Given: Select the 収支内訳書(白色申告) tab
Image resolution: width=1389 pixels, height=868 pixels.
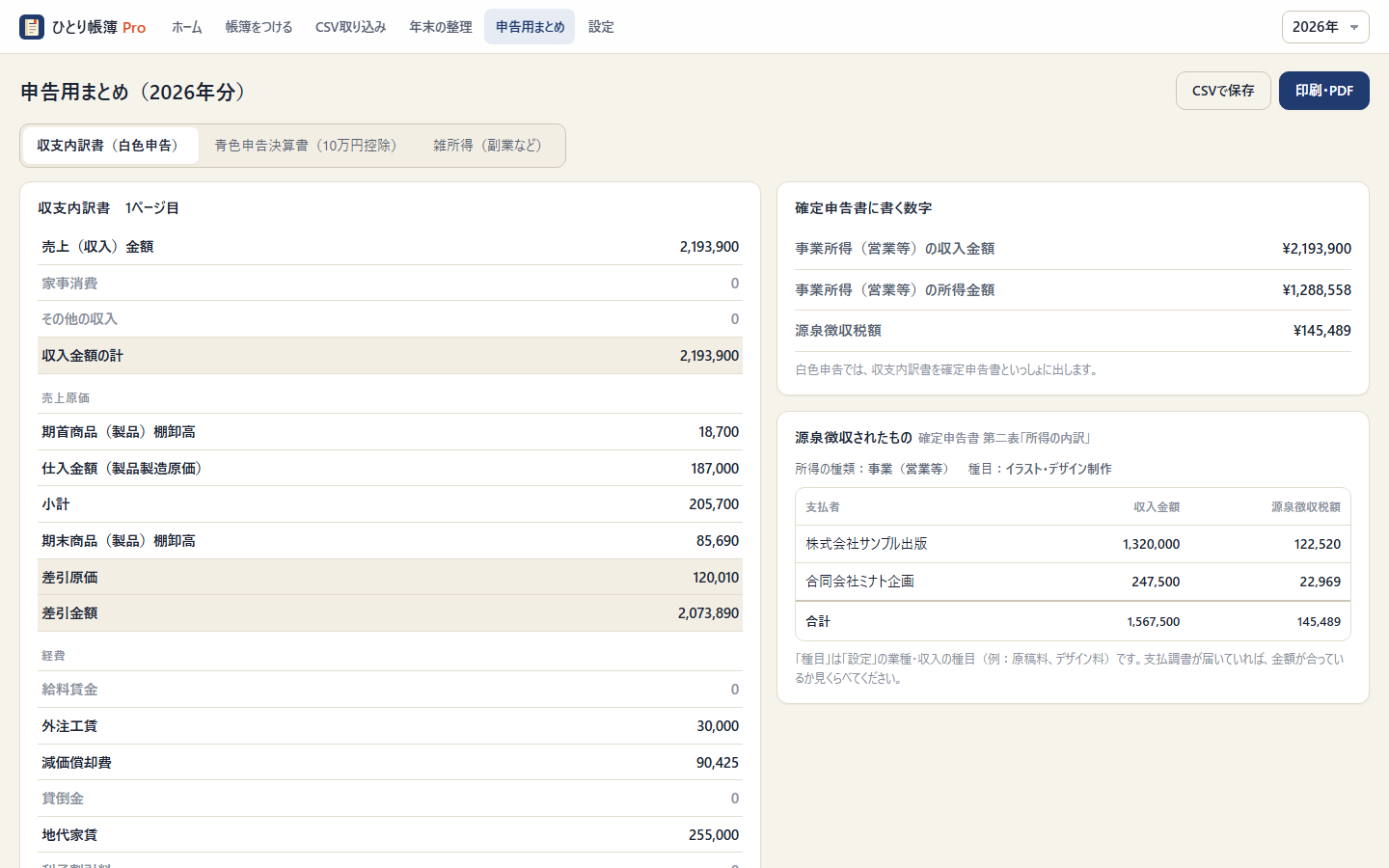Looking at the screenshot, I should point(110,146).
